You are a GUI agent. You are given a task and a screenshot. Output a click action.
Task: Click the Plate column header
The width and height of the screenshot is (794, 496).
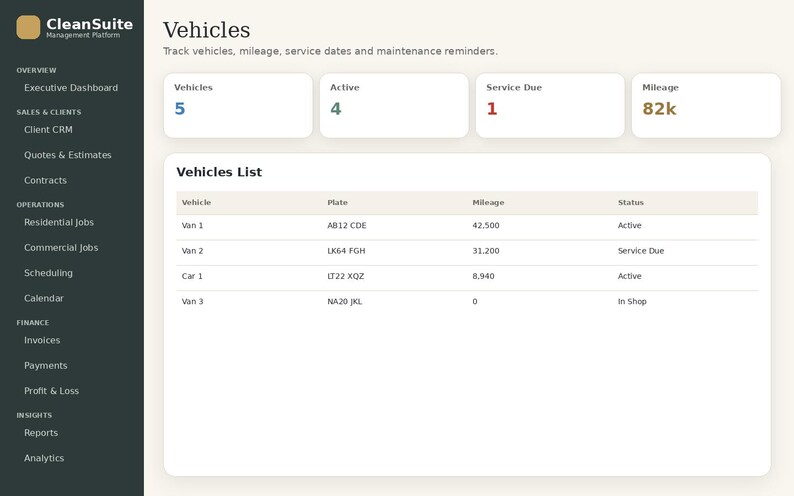click(x=337, y=202)
